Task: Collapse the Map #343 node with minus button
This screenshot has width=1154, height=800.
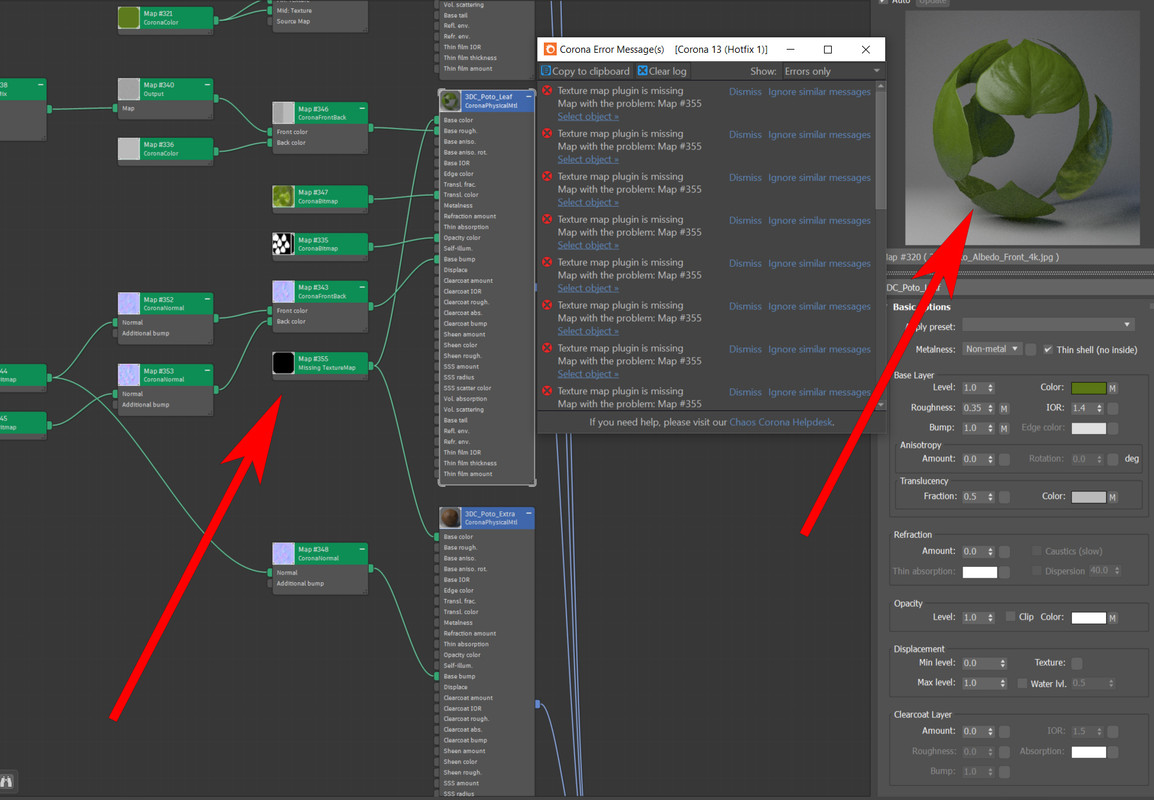Action: tap(362, 287)
